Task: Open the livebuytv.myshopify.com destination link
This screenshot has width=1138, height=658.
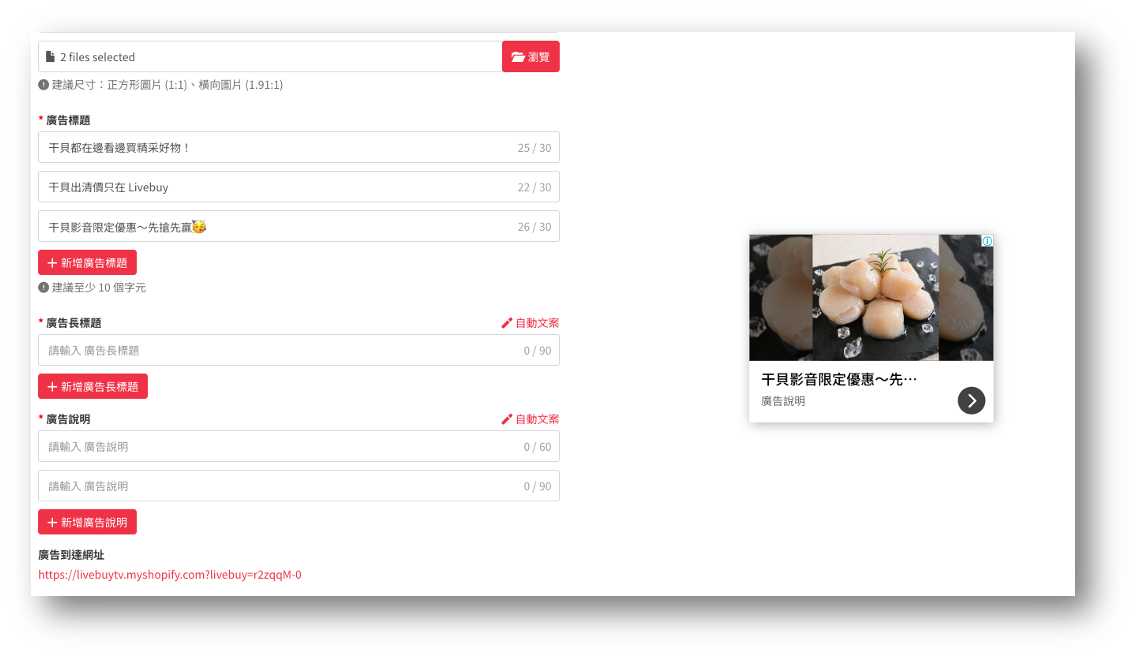Action: coord(170,575)
